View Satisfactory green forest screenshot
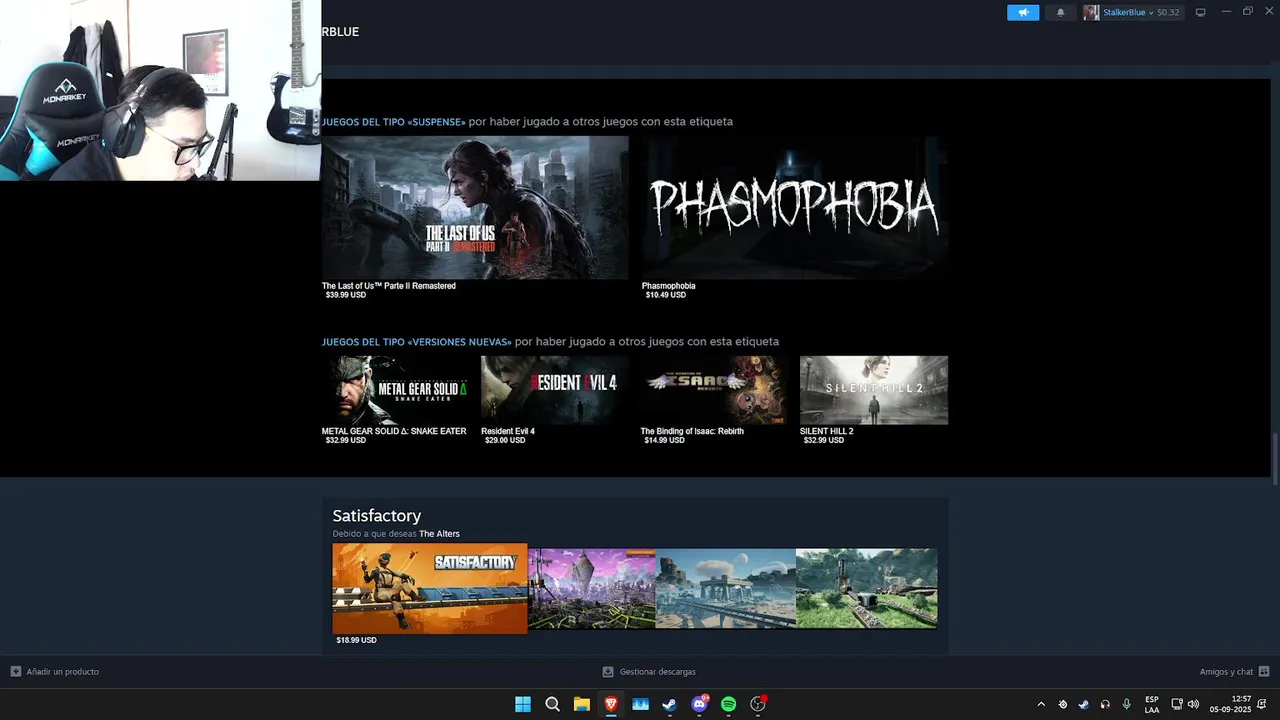The height and width of the screenshot is (720, 1280). (x=867, y=588)
